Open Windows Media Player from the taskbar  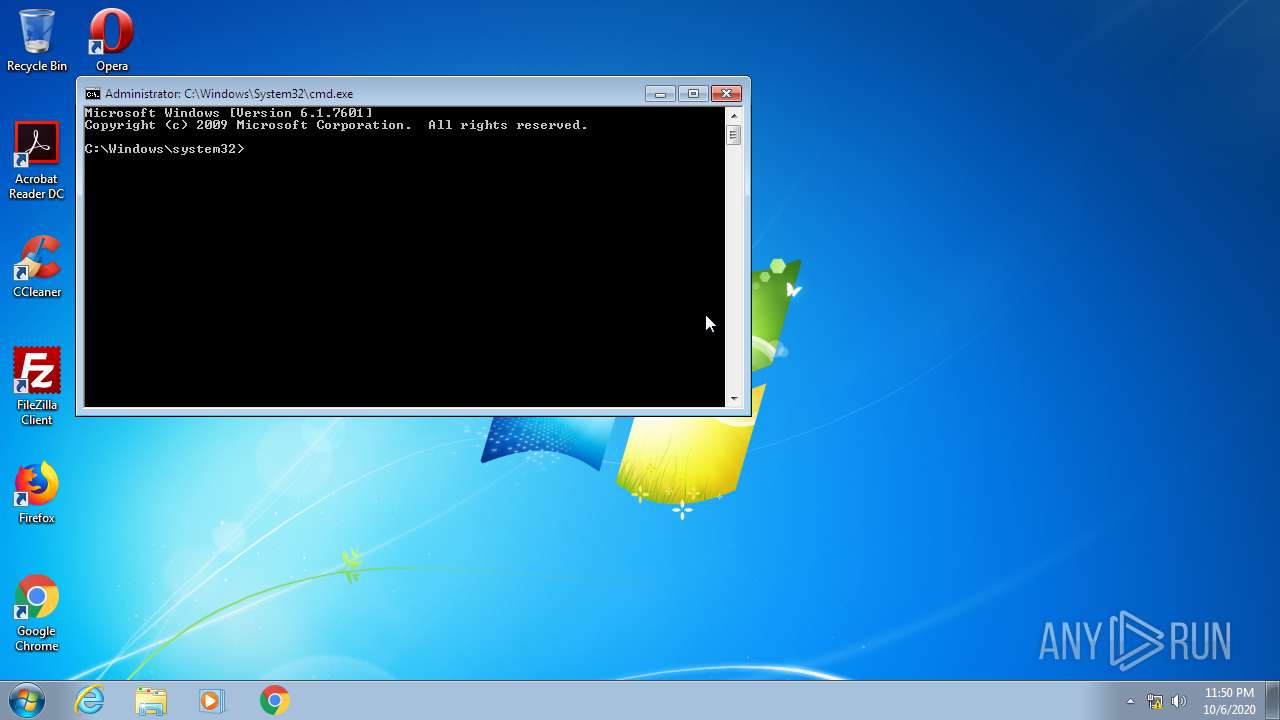(x=212, y=700)
